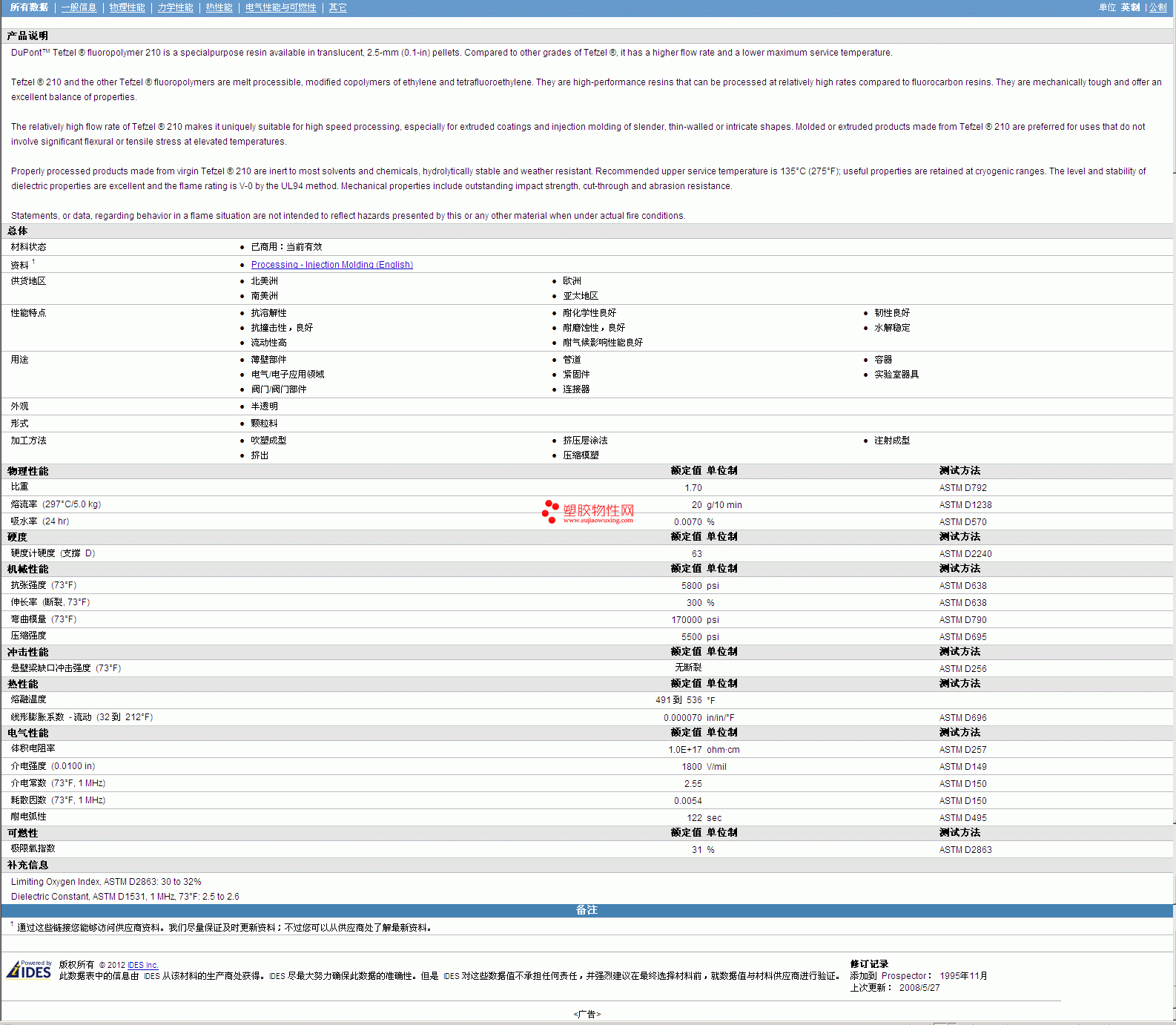Click the 冲击性能 section header
Screen dimensions: 1176x1025
point(27,652)
